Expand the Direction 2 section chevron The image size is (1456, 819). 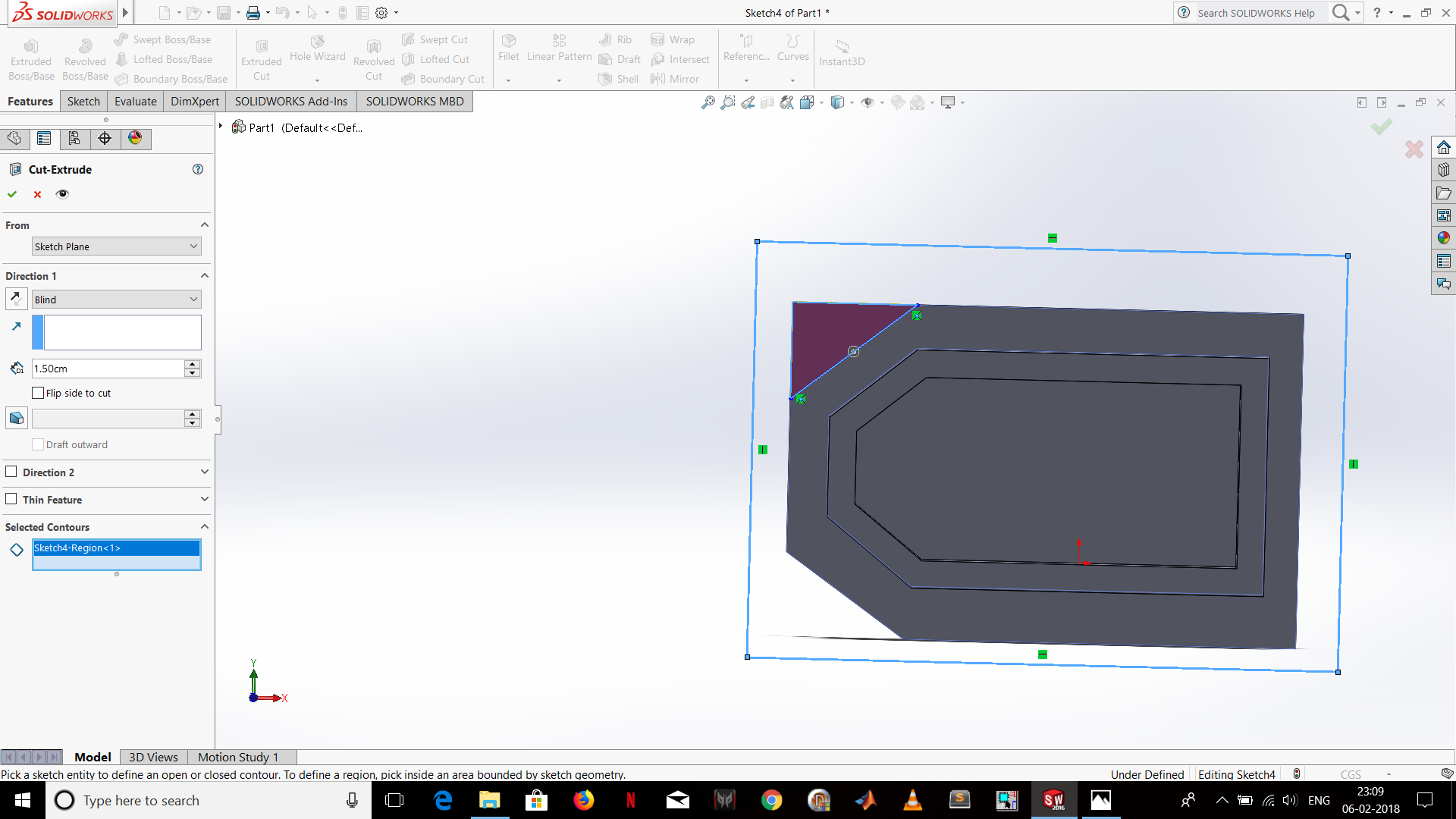(x=204, y=472)
